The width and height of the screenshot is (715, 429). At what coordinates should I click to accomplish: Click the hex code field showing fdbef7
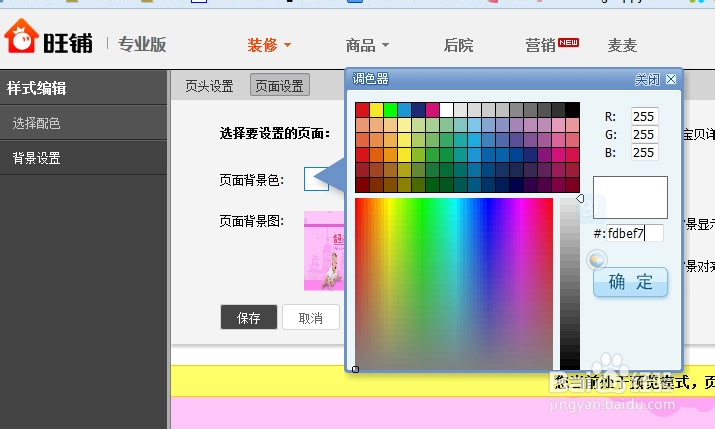pos(635,233)
